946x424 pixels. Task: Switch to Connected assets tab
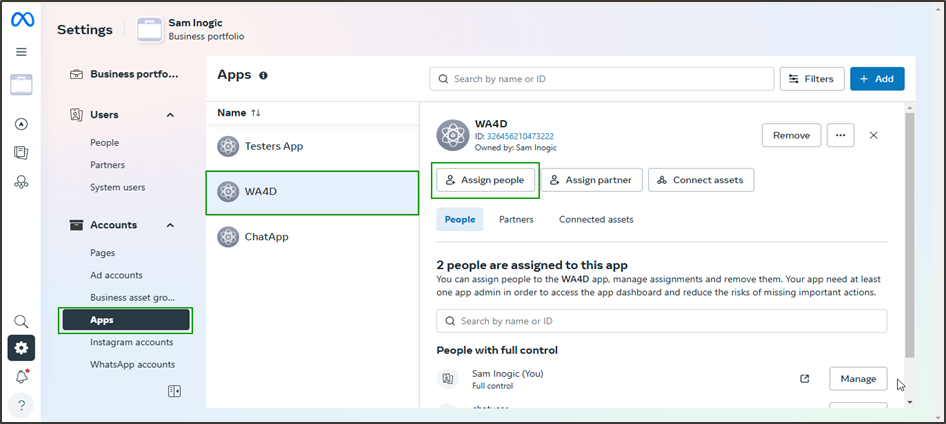click(x=596, y=219)
